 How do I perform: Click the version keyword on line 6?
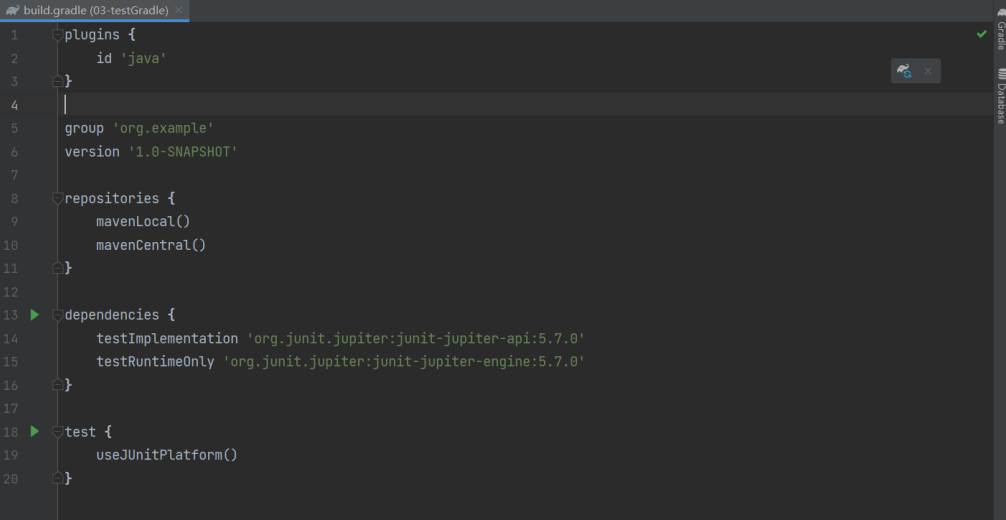(92, 152)
